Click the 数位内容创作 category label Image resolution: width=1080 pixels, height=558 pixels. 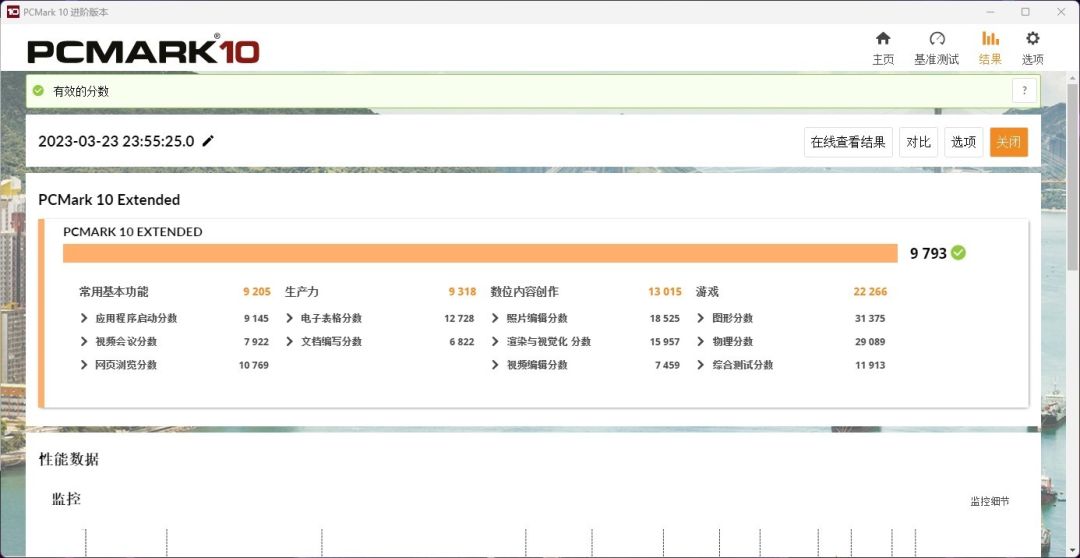coord(524,292)
